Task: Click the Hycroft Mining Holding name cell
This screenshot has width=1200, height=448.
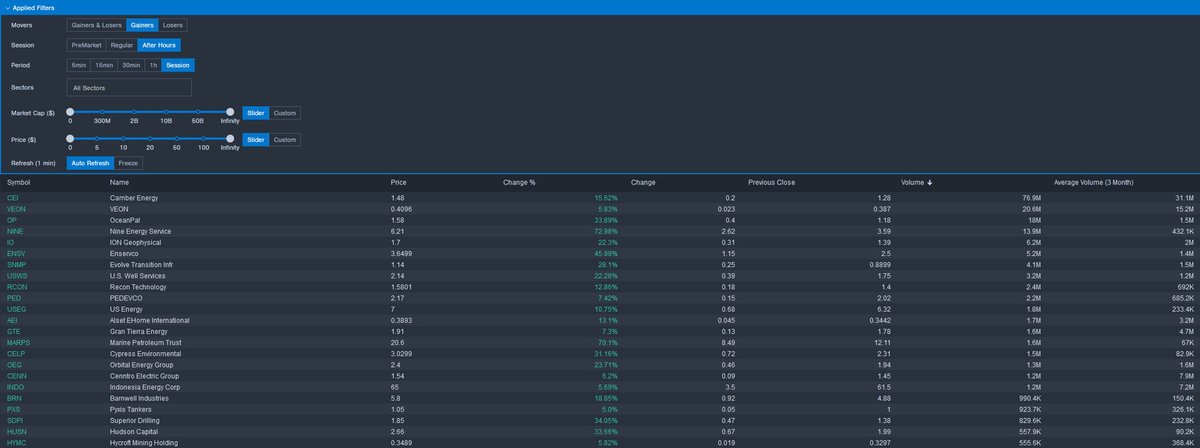Action: pos(146,442)
